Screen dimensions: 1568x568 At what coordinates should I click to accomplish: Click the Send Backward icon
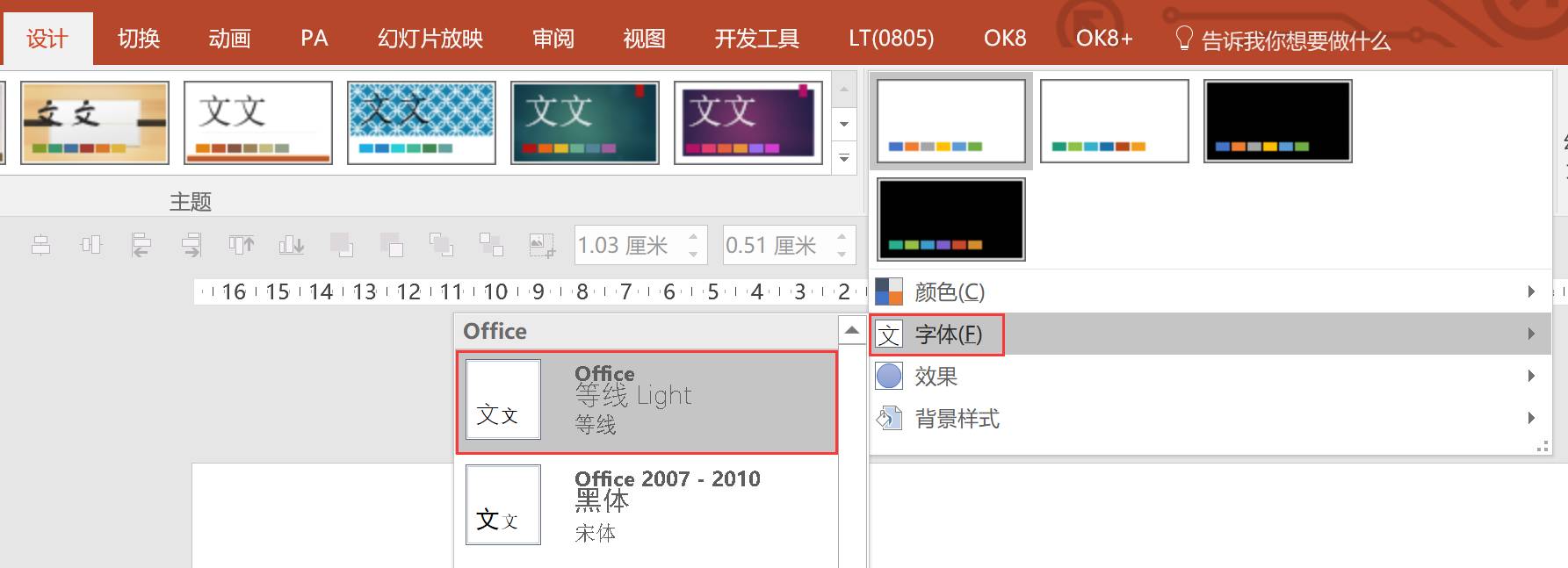391,245
